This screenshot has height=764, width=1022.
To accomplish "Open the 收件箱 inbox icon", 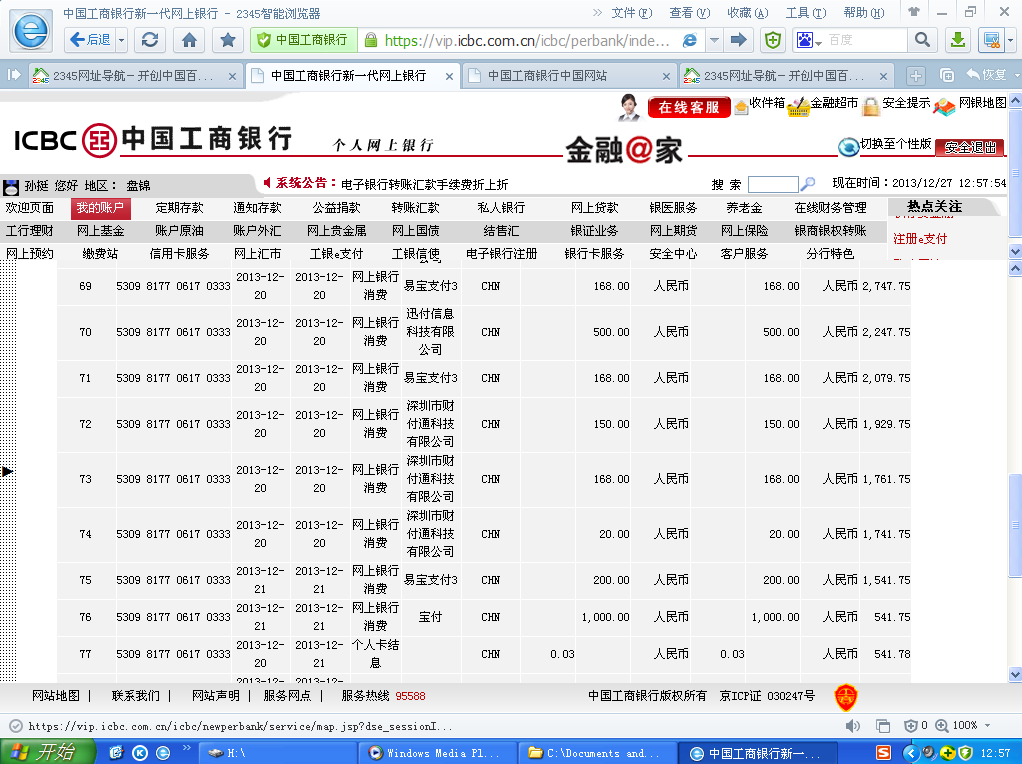I will click(x=741, y=106).
